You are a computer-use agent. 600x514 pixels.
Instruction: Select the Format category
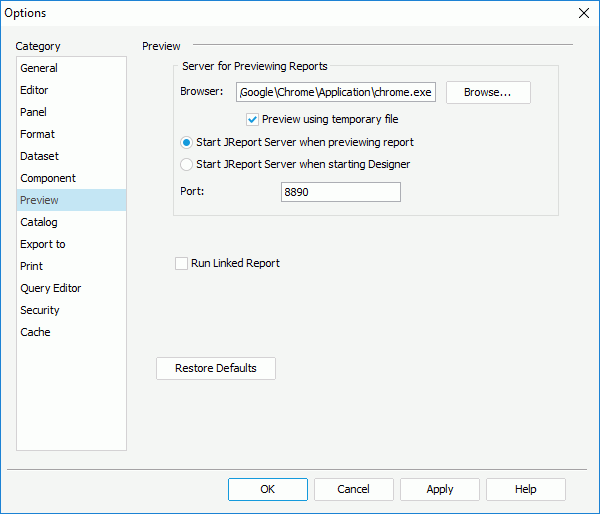click(x=71, y=134)
